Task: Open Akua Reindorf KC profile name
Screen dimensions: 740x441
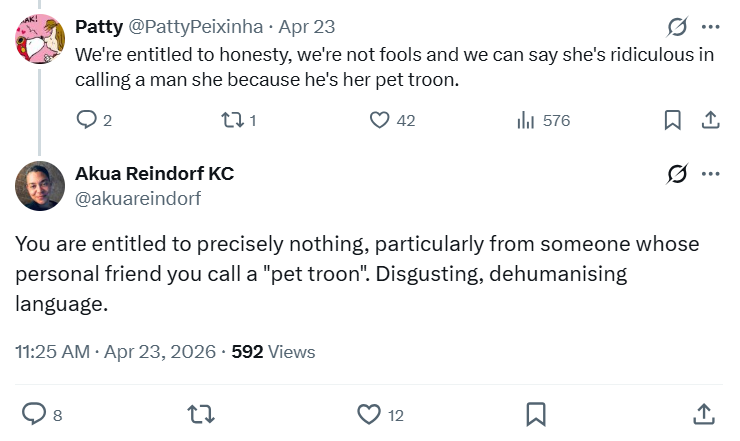Action: click(154, 174)
